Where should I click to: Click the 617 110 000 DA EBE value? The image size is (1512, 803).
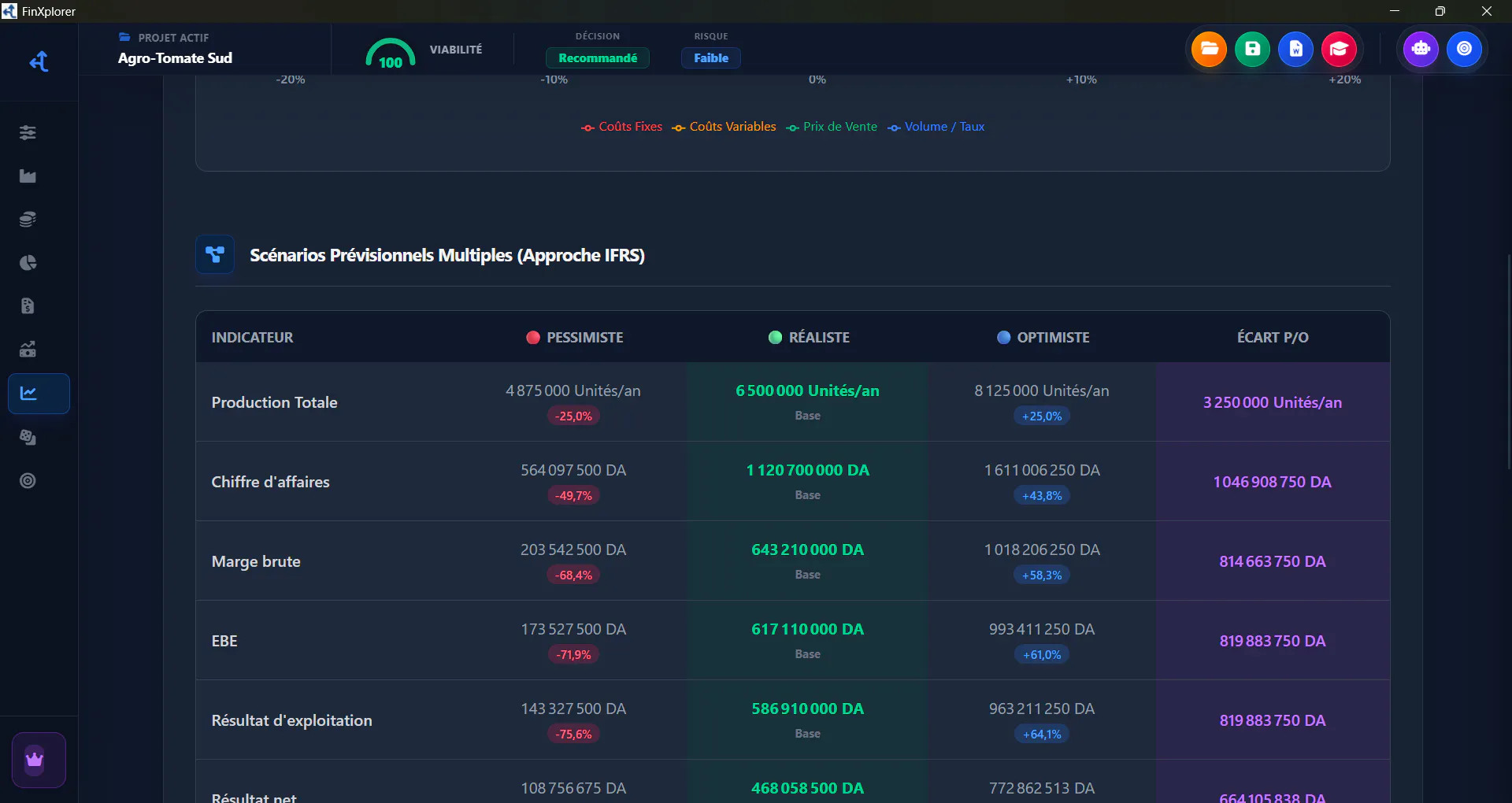(x=807, y=630)
